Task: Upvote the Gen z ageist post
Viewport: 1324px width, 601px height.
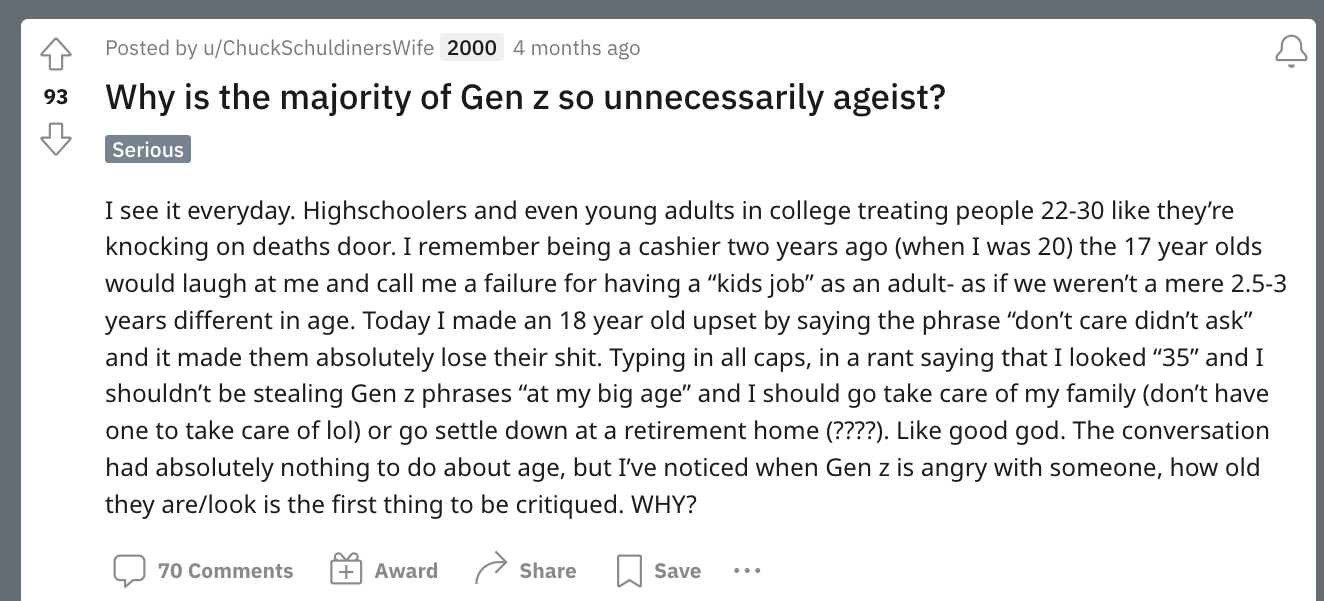Action: point(55,54)
